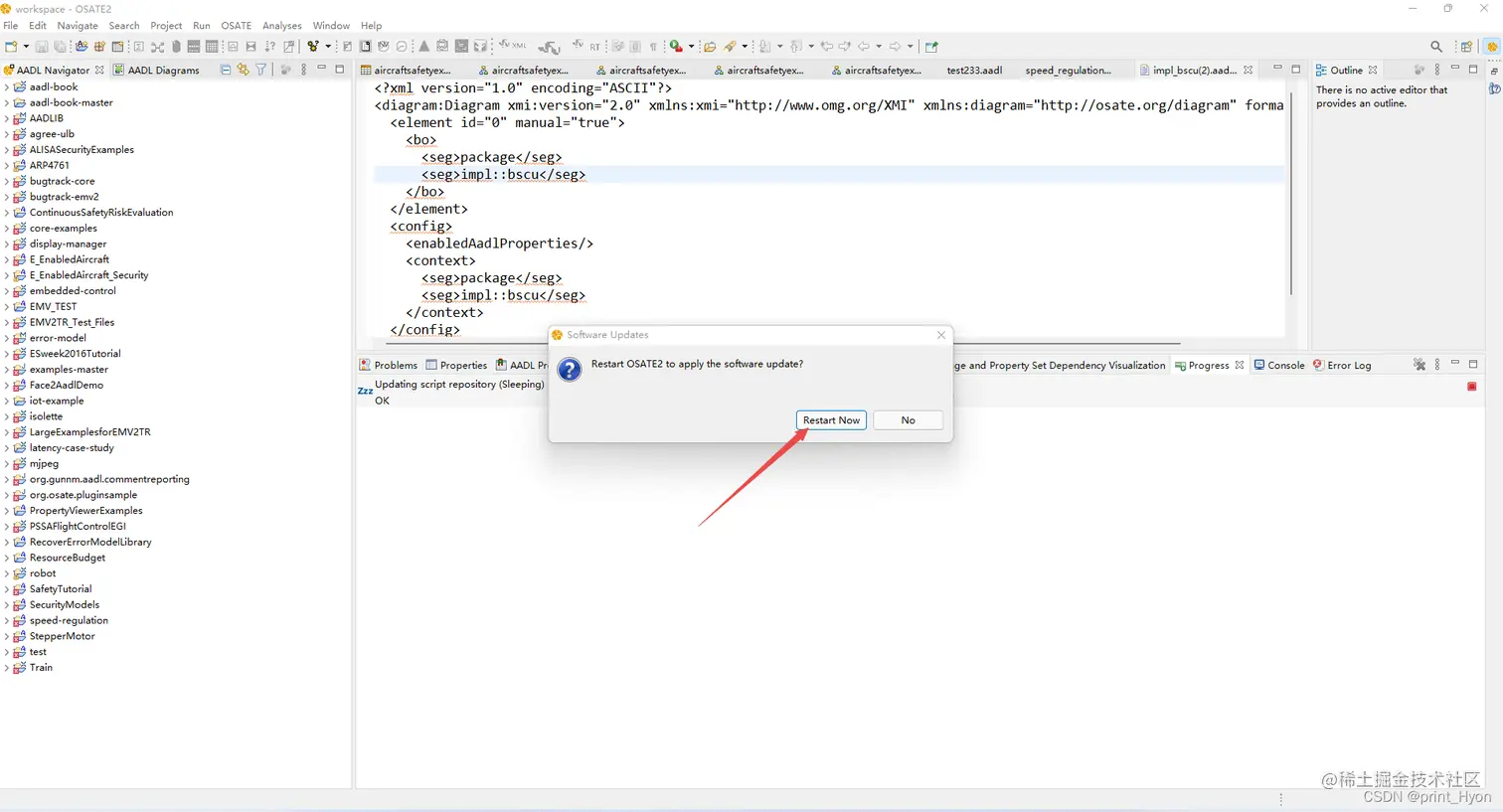Click Restart Now in Software Updates dialog
1503x812 pixels.
pos(831,420)
